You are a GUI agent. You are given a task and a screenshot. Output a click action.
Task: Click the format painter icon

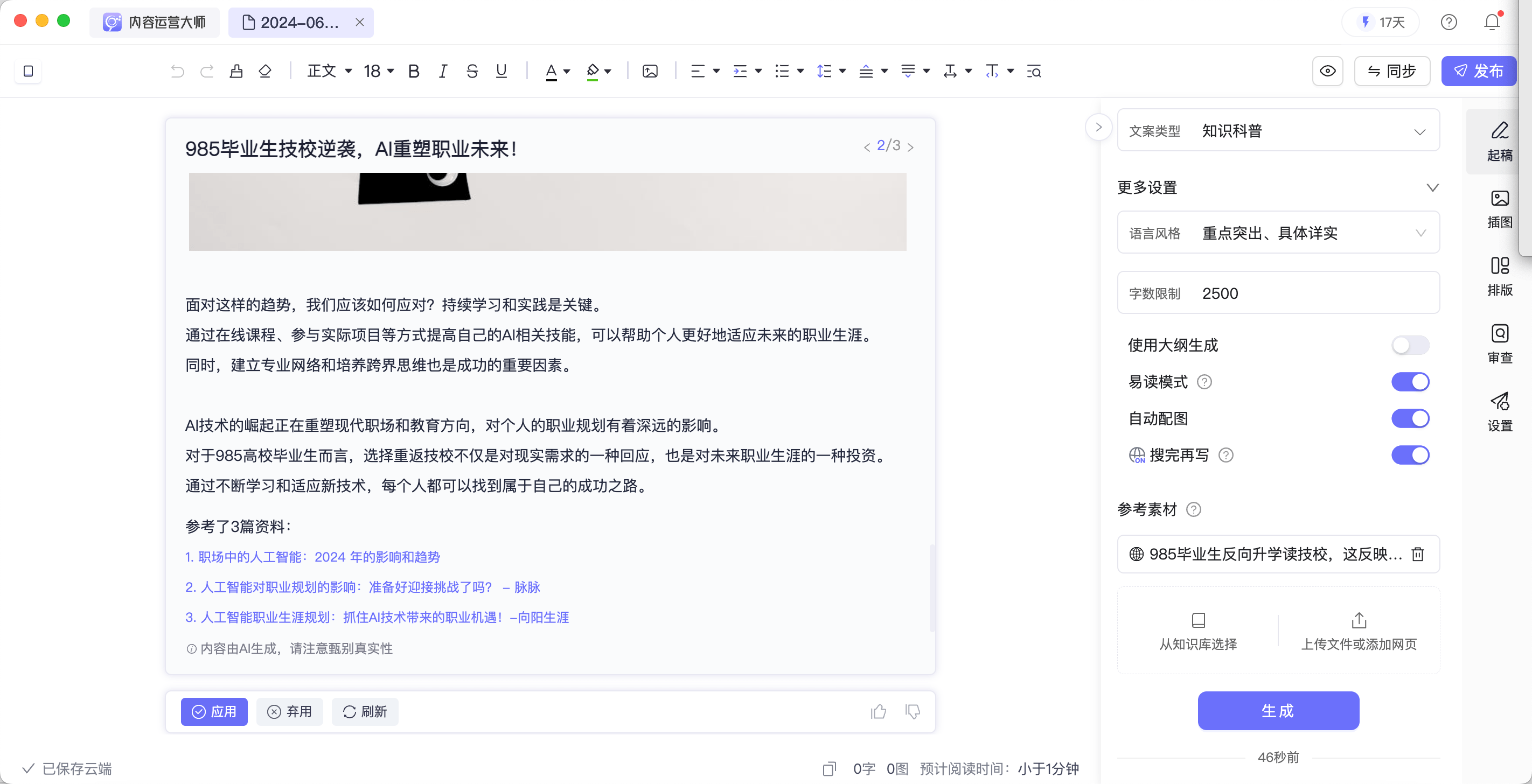click(236, 71)
